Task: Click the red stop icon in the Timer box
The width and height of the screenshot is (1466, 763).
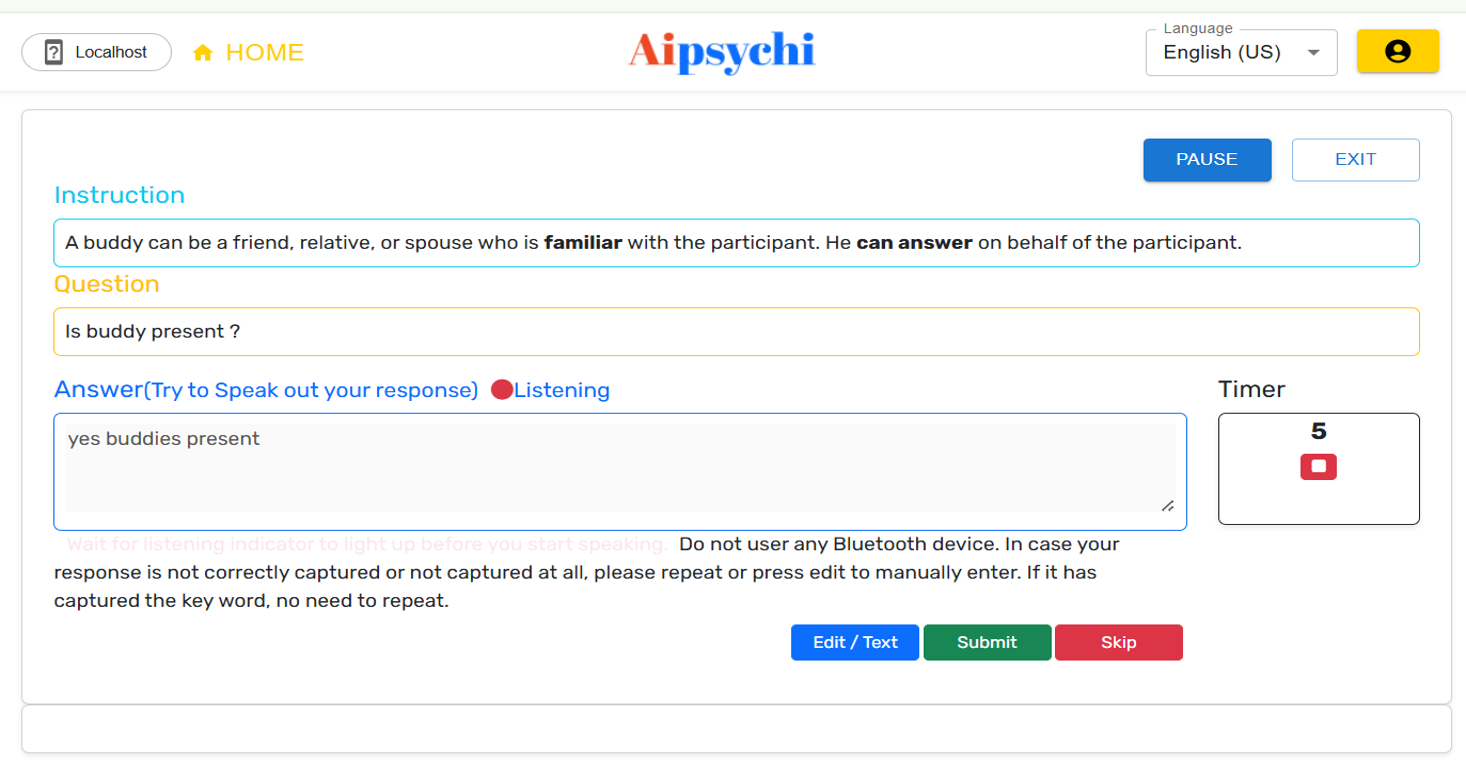Action: point(1318,466)
